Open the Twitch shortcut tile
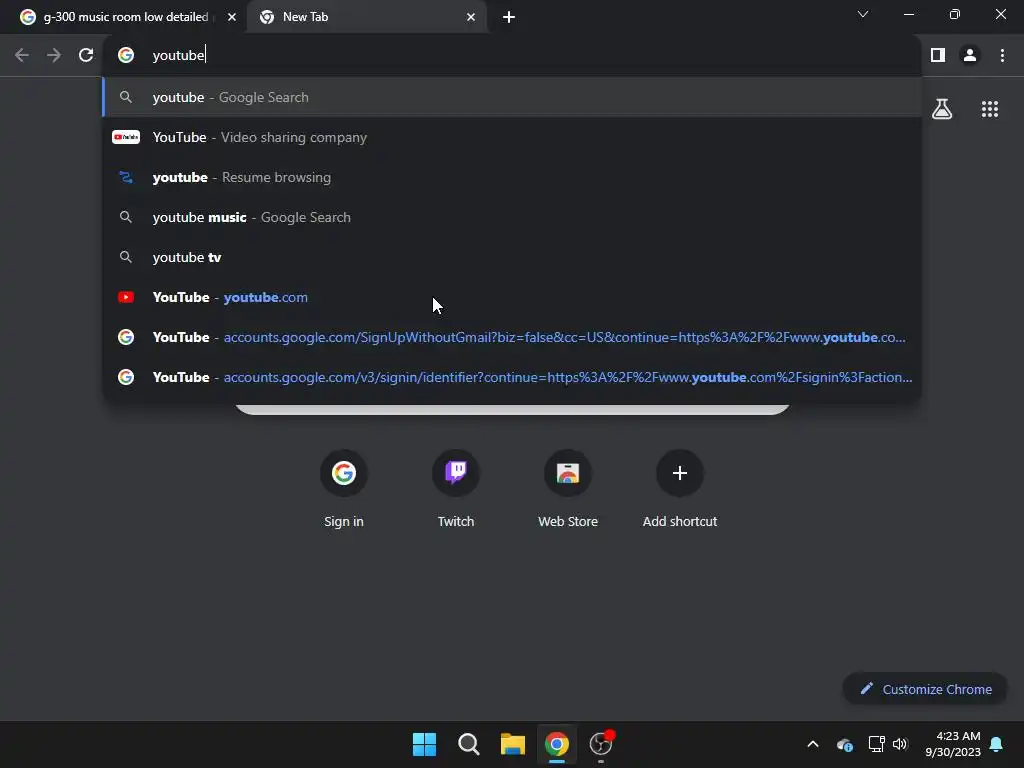Viewport: 1024px width, 768px height. (x=456, y=488)
